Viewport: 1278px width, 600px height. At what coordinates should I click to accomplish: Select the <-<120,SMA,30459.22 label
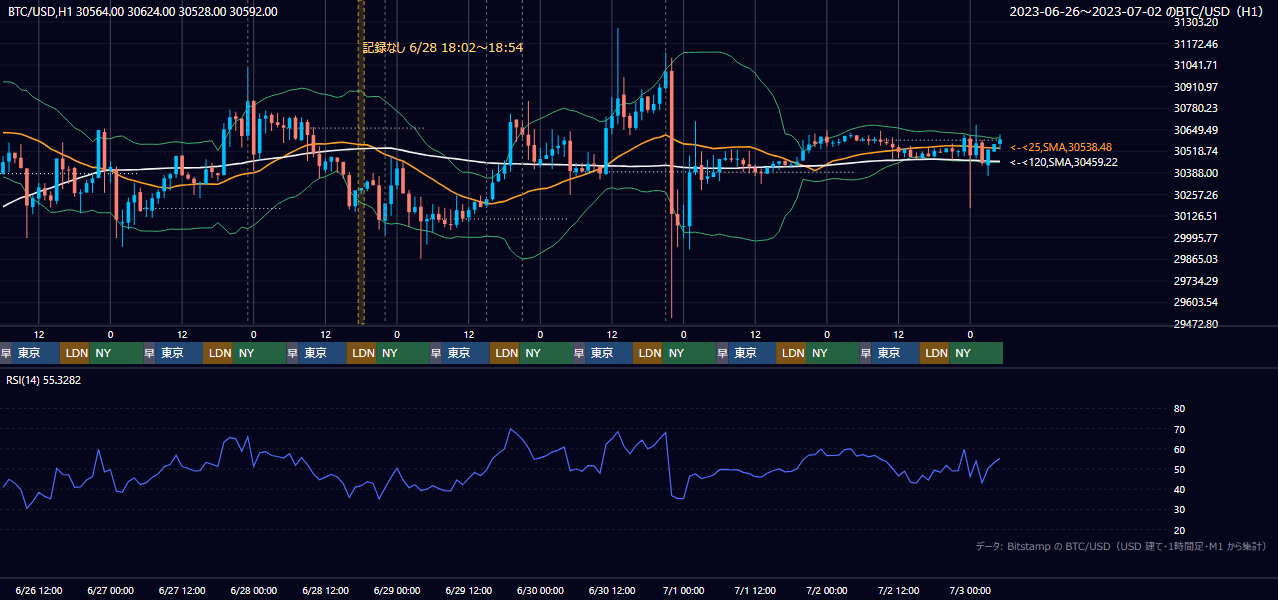tap(1064, 162)
